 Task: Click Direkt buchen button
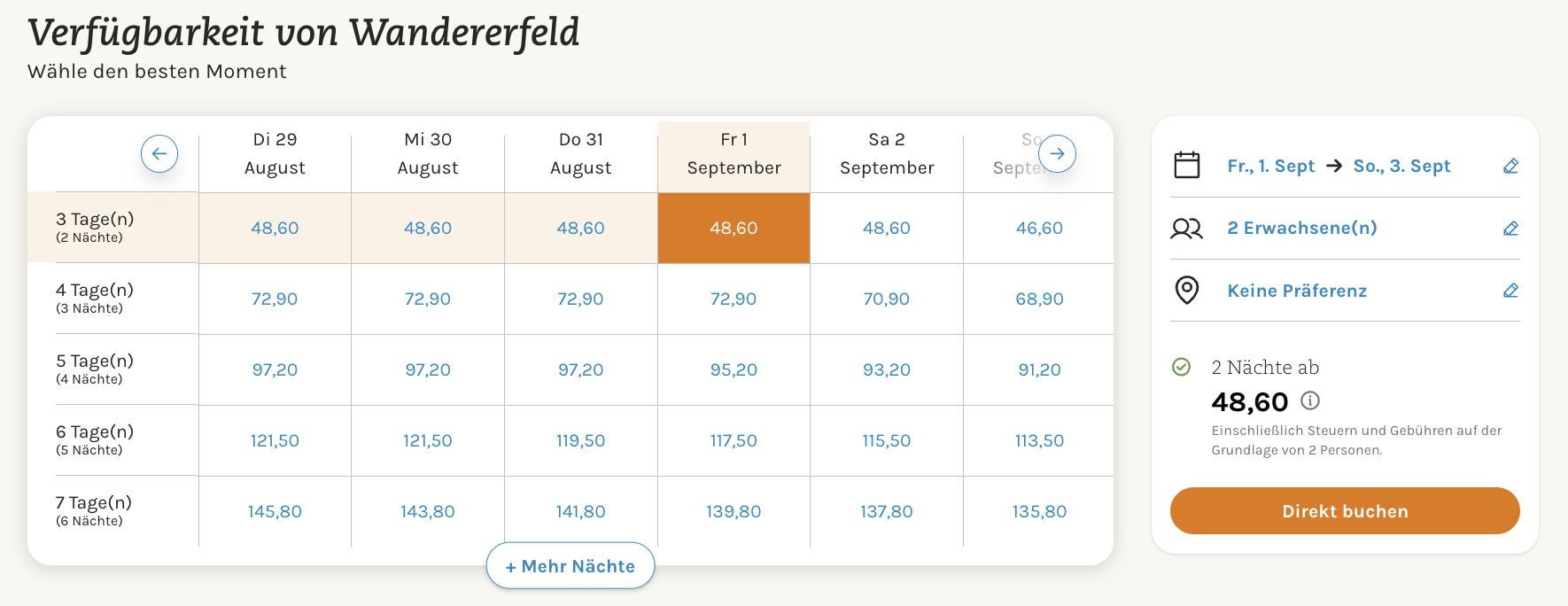[x=1345, y=511]
